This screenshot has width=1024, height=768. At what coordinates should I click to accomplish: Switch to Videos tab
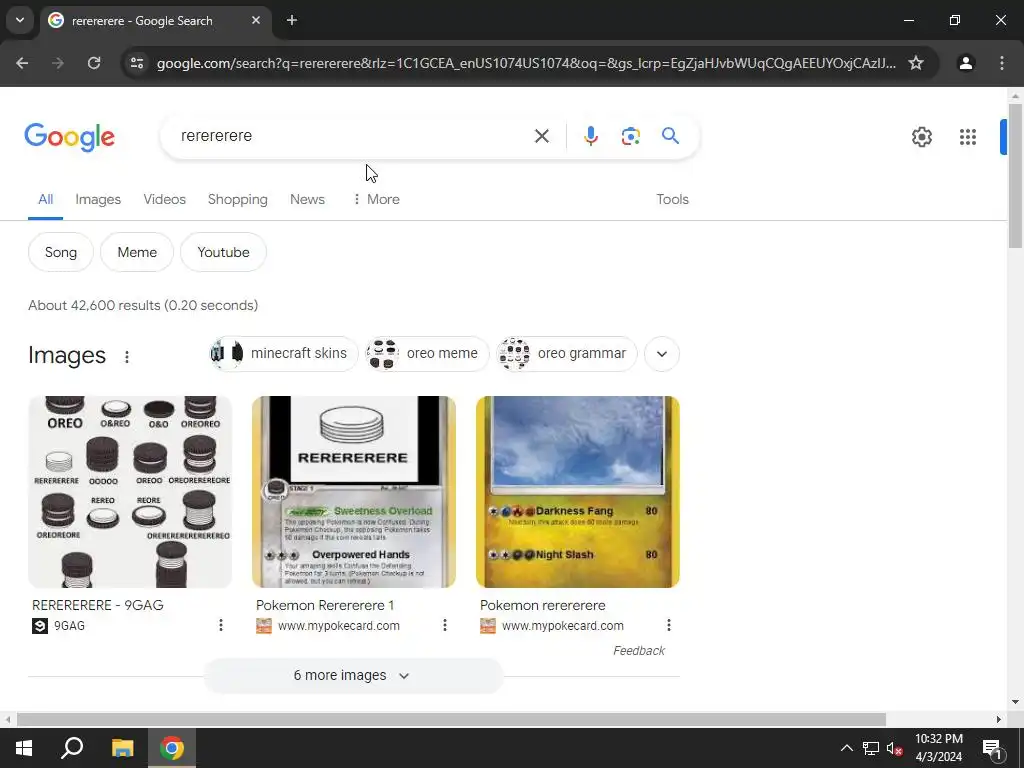point(165,199)
